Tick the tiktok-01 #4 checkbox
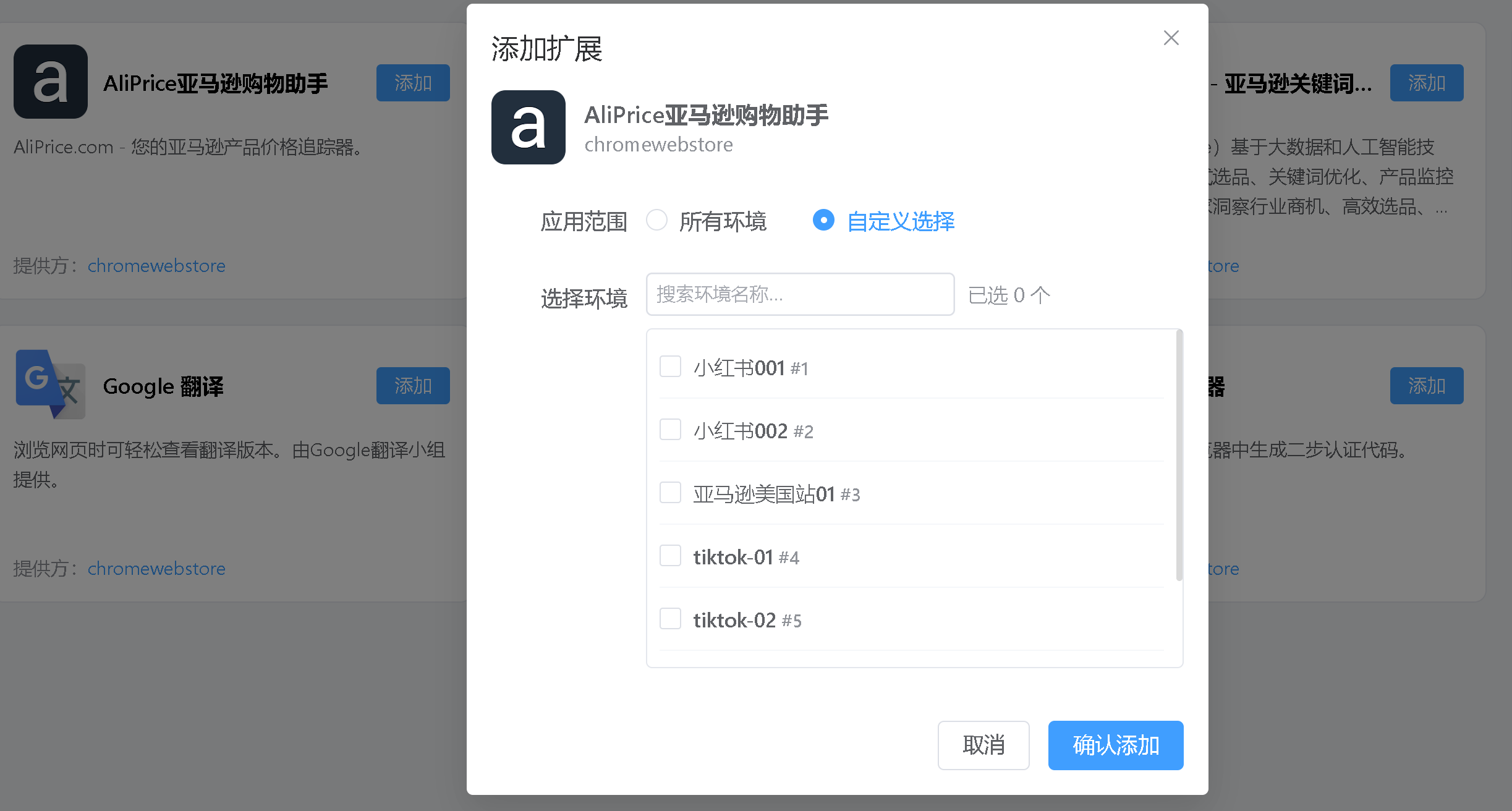 click(670, 556)
